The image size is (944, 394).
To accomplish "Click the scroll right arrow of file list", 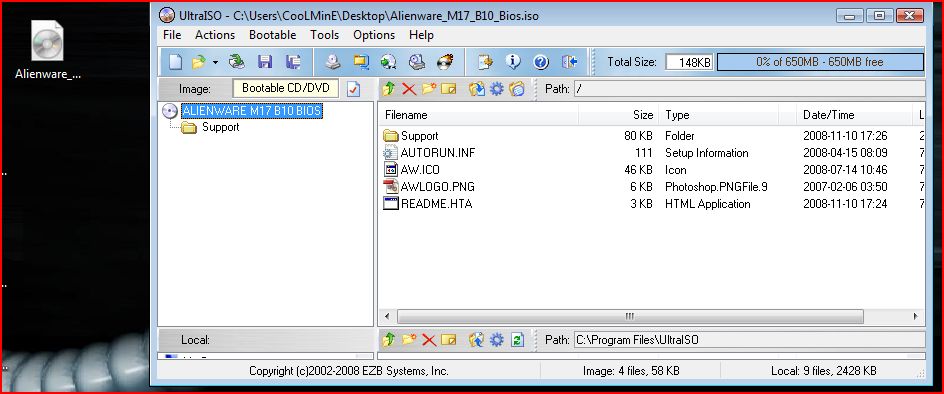I will coord(916,316).
